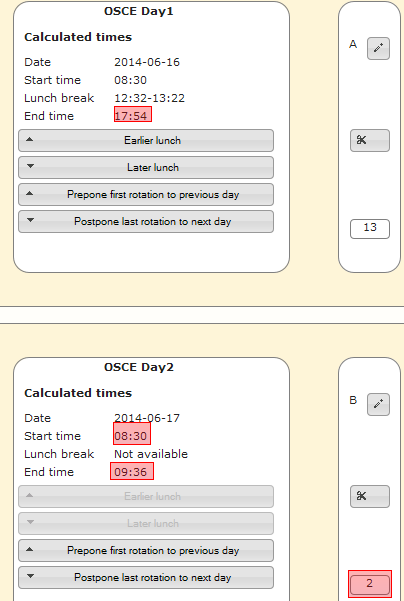Click the down arrow on Day1 Later lunch
Viewport: 404px width, 601px height.
tap(30, 166)
